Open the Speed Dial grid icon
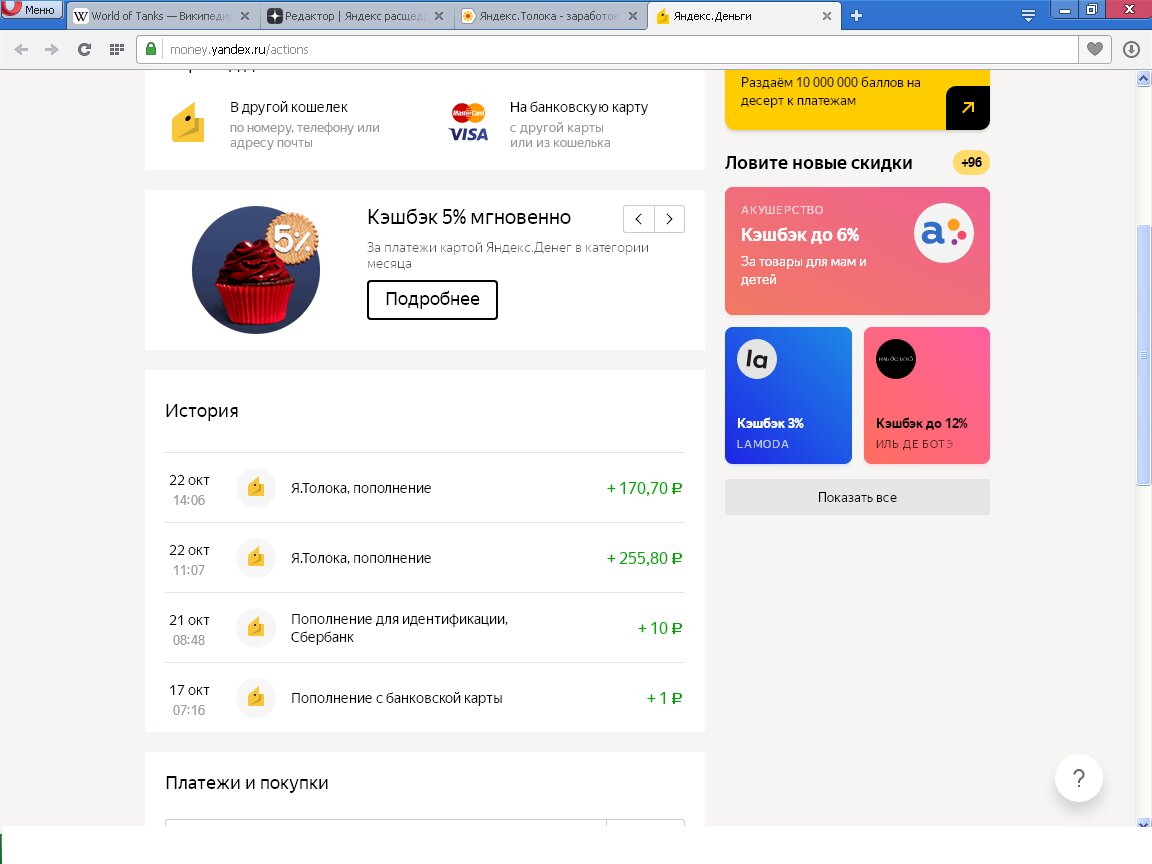 (x=116, y=49)
